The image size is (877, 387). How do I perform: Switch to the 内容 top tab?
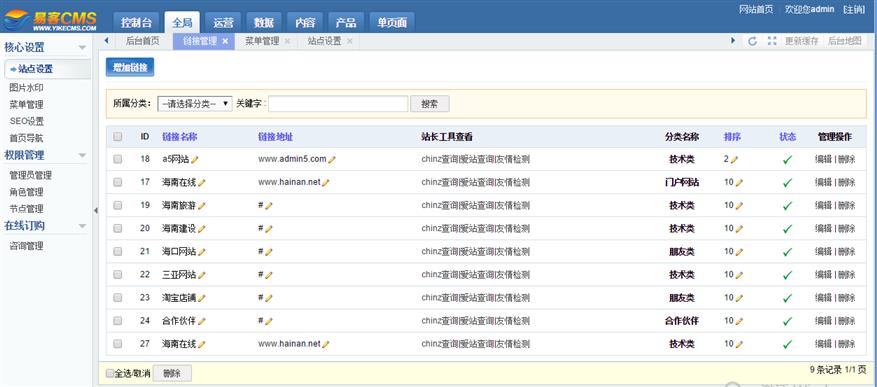[x=305, y=22]
